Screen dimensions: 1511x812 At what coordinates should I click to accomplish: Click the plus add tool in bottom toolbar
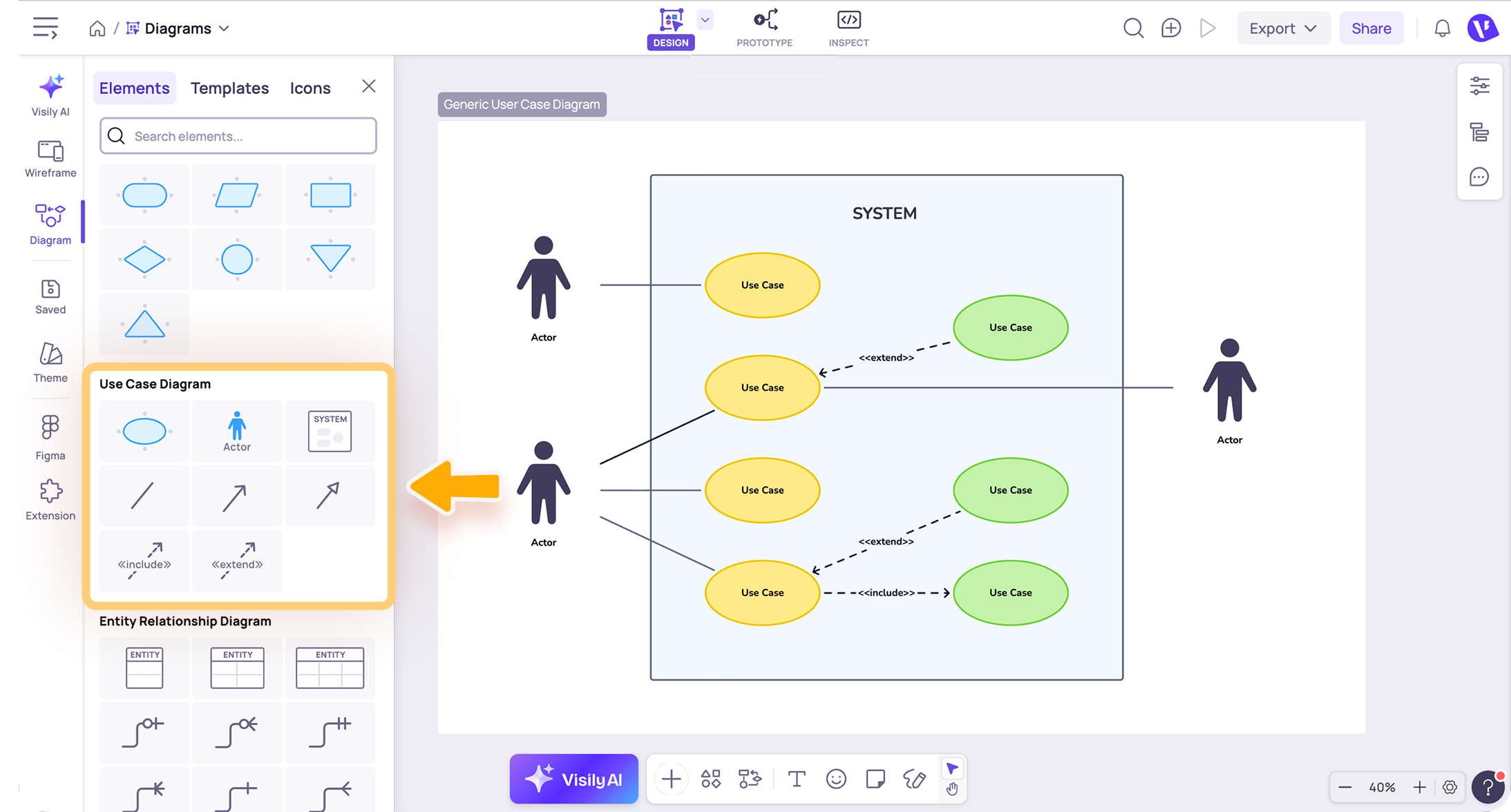tap(671, 780)
